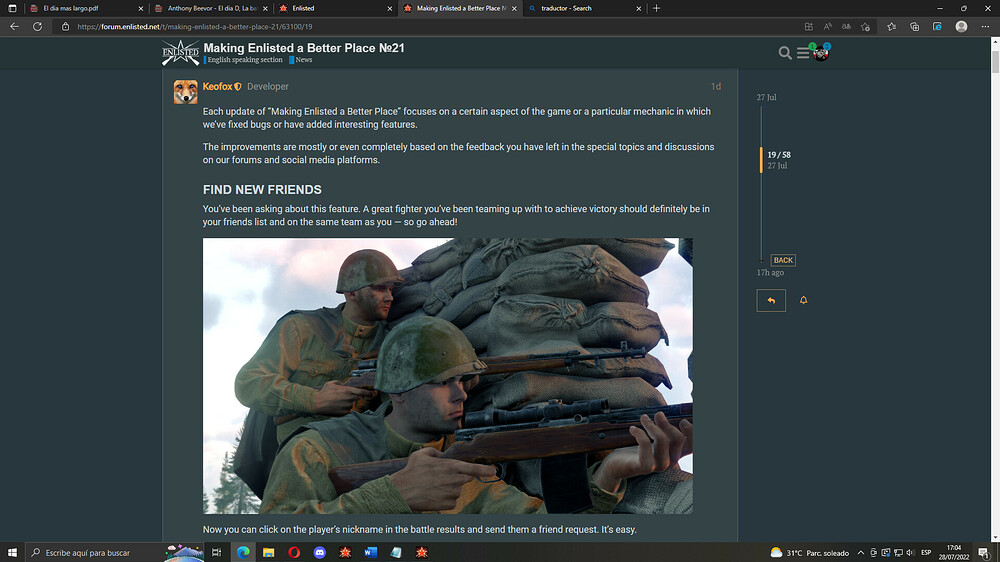Close the El dia mas largo.pdf tab
The width and height of the screenshot is (1000, 562).
click(141, 8)
